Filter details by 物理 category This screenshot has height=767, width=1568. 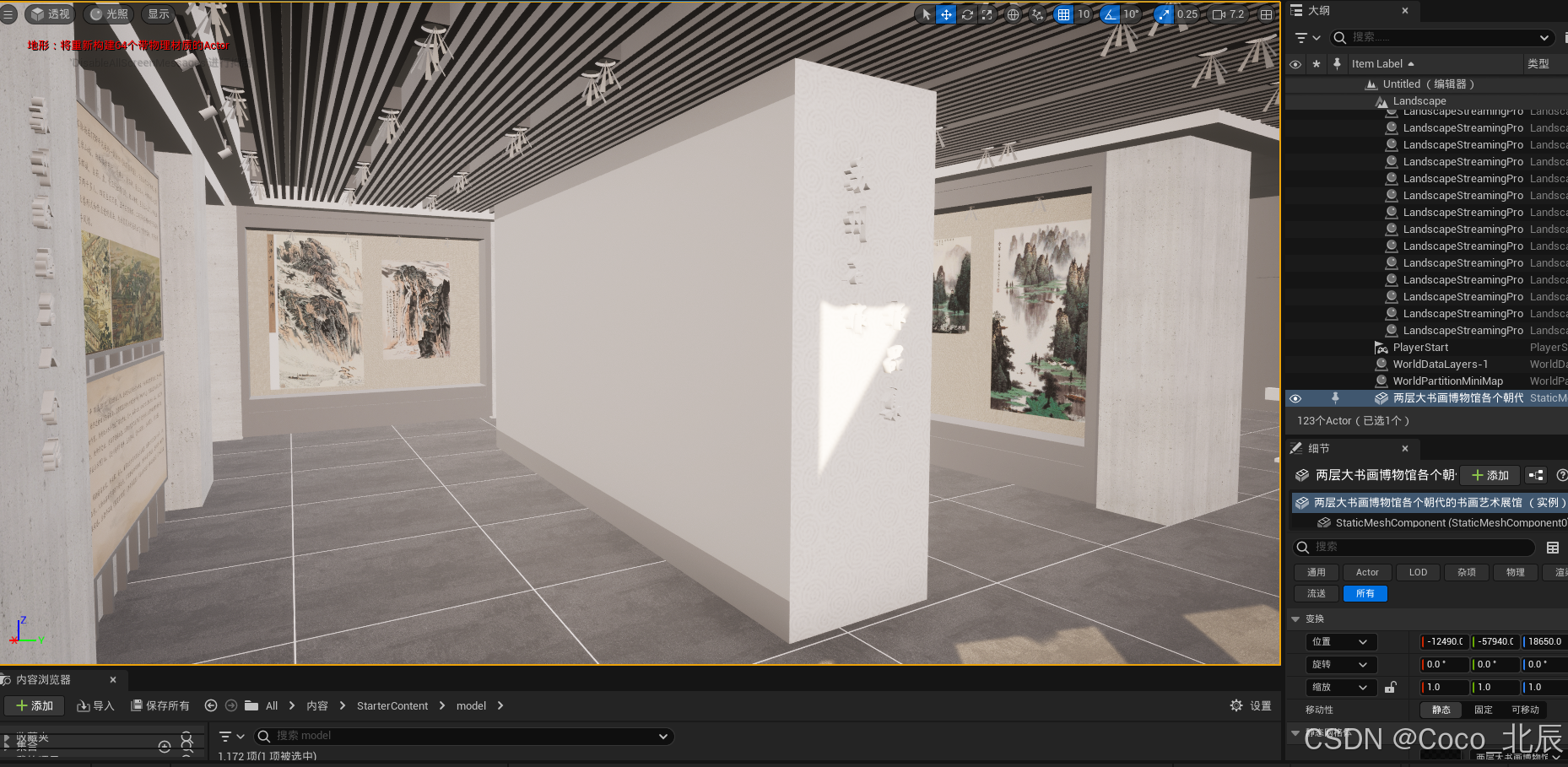1516,572
